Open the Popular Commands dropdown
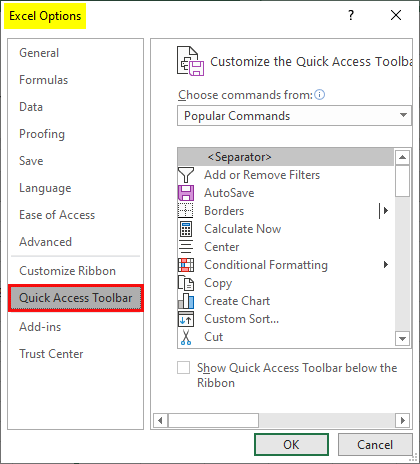 (x=294, y=116)
